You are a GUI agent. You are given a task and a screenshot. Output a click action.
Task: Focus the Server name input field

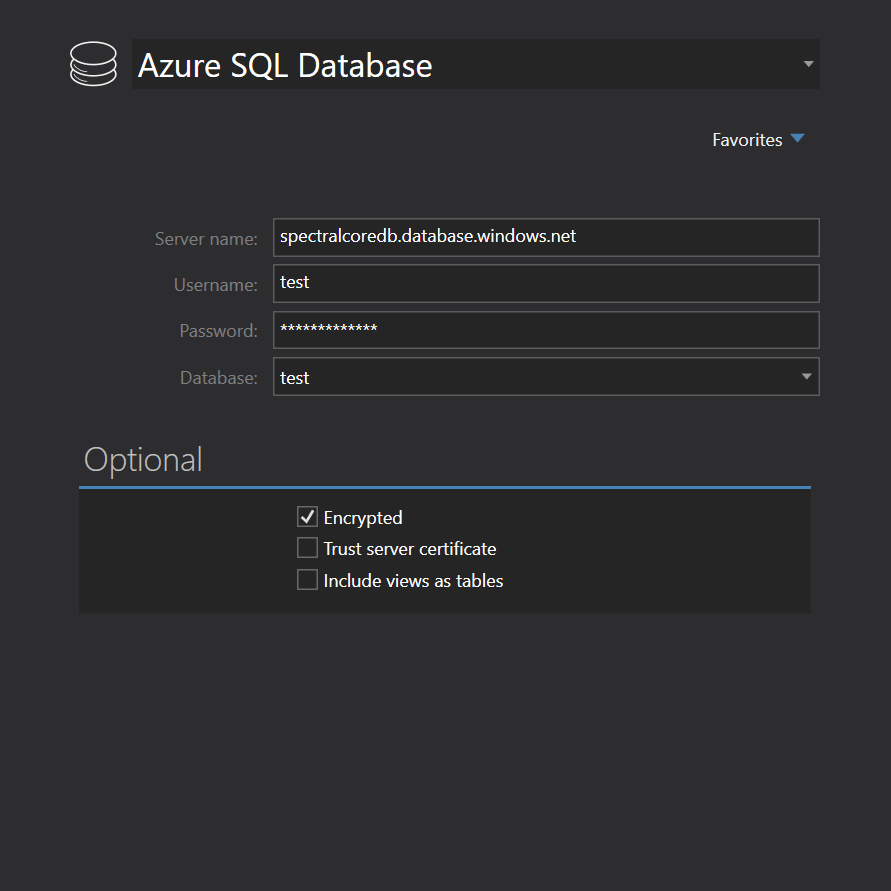click(x=545, y=237)
